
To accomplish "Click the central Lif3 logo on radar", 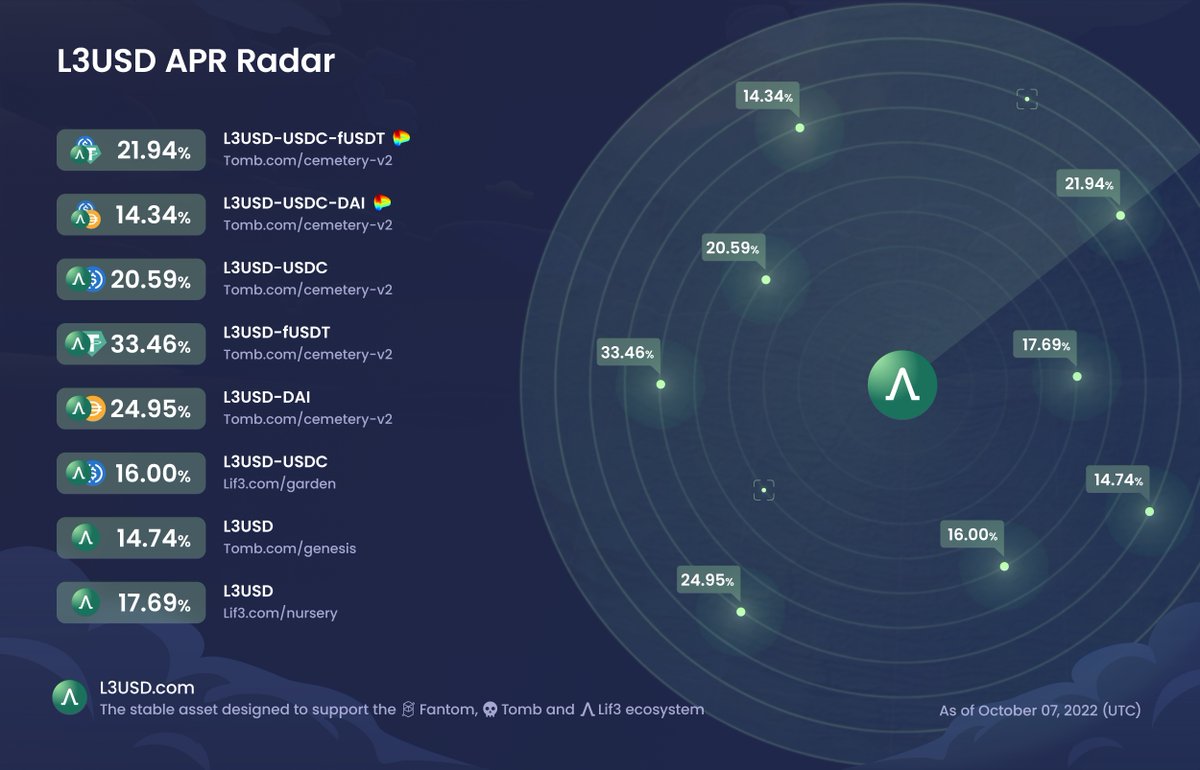I will coord(902,385).
